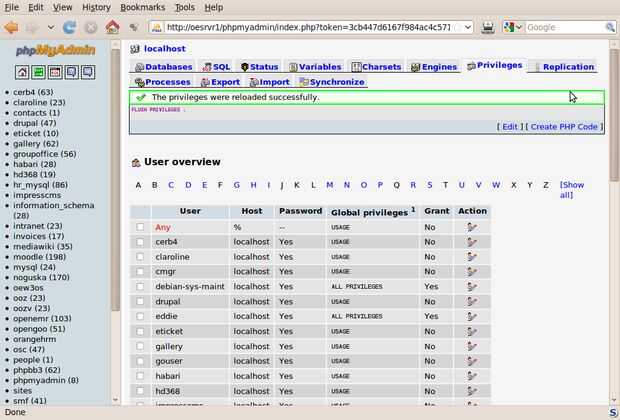Open the Synchronize tab
The image size is (620, 420).
(332, 82)
